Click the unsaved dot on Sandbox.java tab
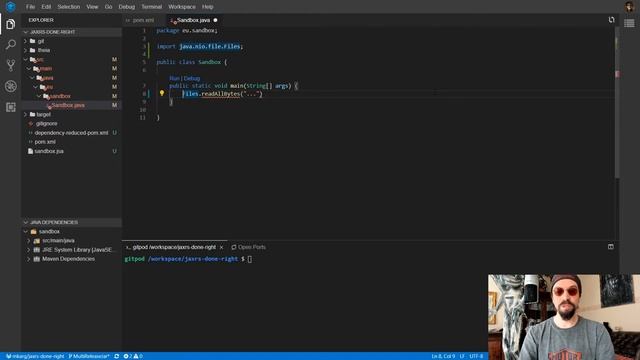 [215, 20]
